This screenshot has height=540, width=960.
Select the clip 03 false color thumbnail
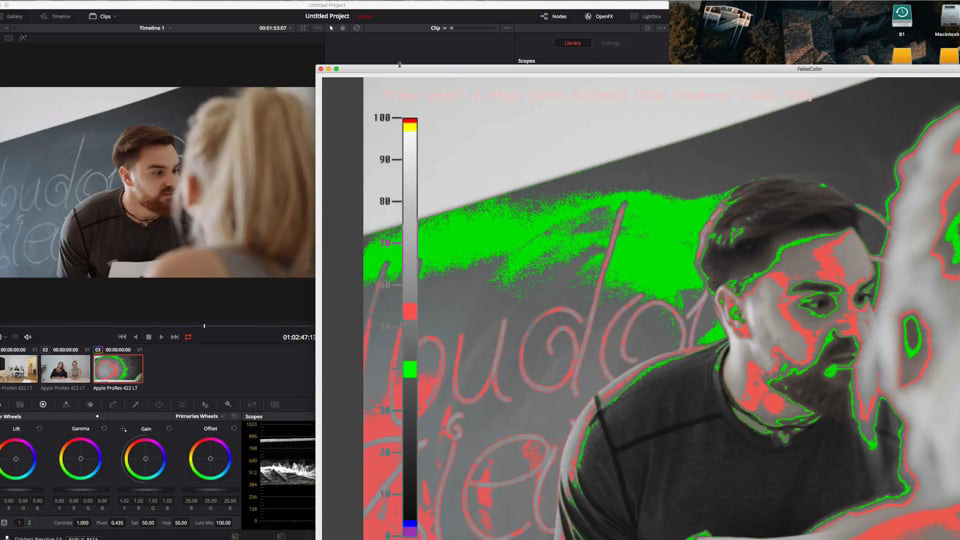pos(118,369)
